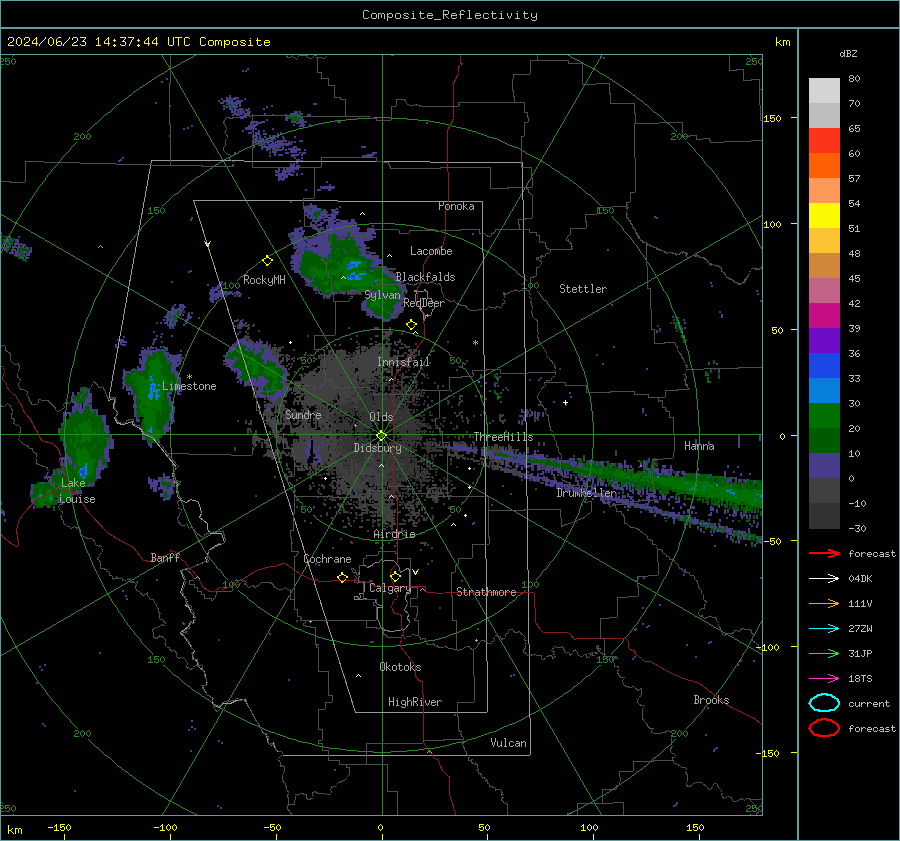Click the orange 111V arrow in legend
Screen dimensions: 900x841
click(824, 603)
